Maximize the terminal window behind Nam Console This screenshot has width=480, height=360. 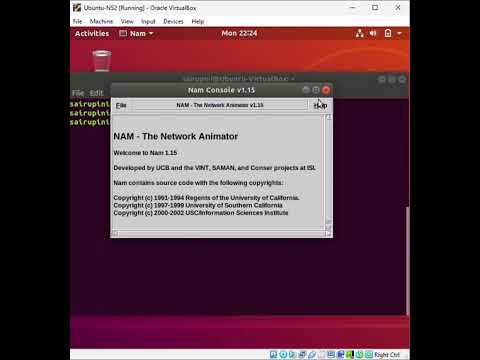coord(392,79)
